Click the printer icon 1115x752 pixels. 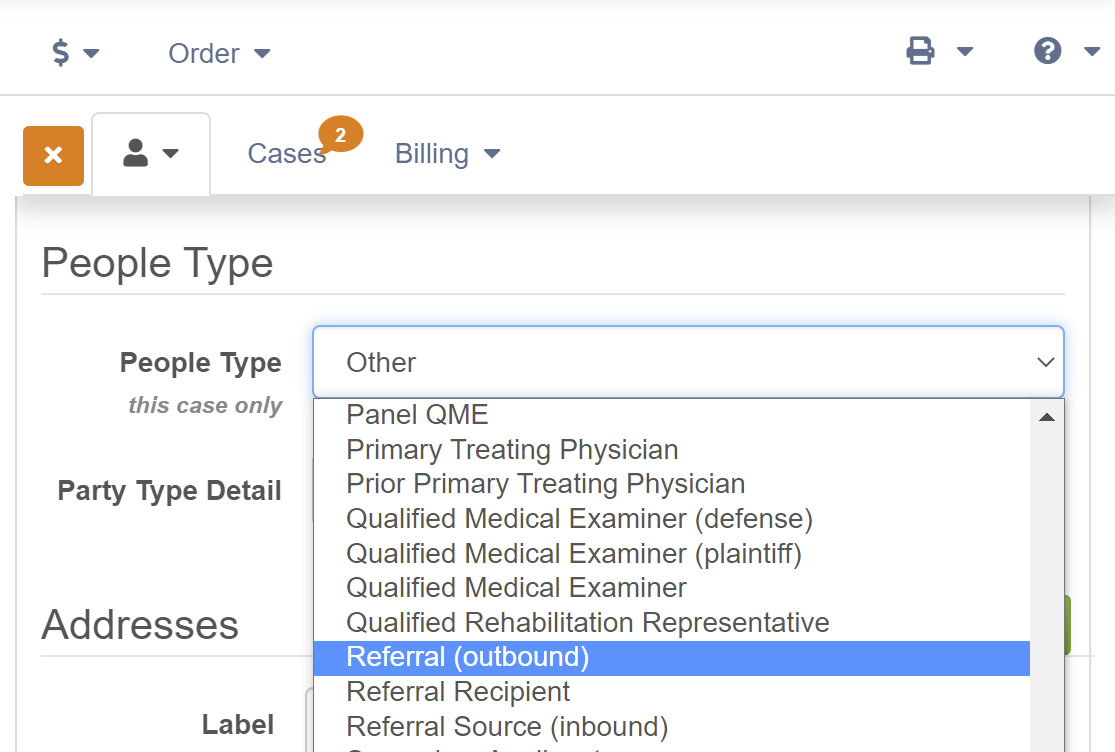920,51
